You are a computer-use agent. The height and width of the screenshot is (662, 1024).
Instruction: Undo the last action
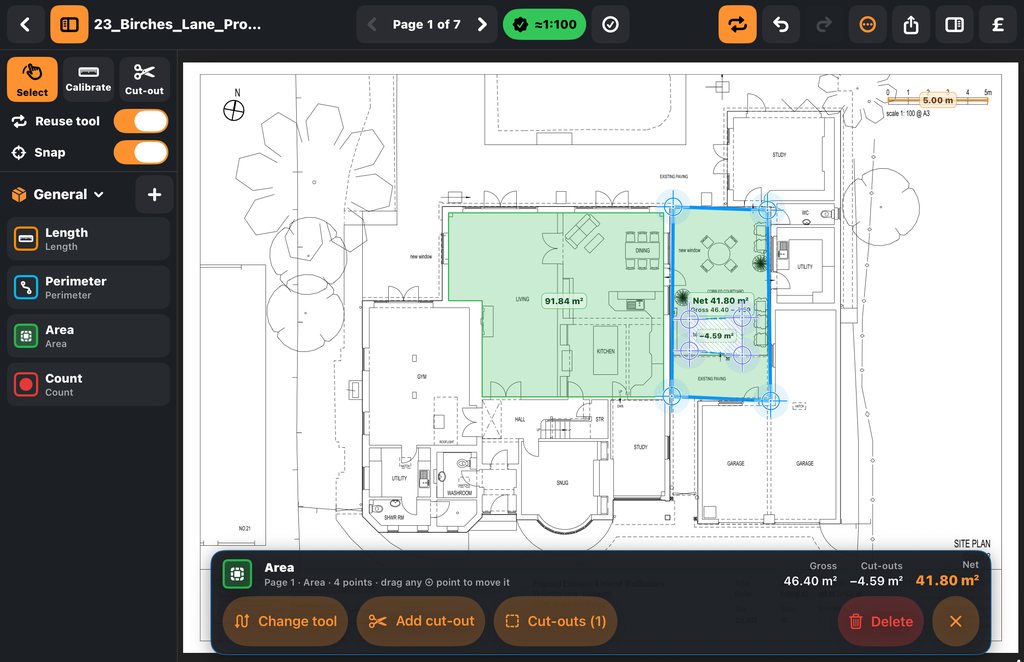pyautogui.click(x=780, y=25)
